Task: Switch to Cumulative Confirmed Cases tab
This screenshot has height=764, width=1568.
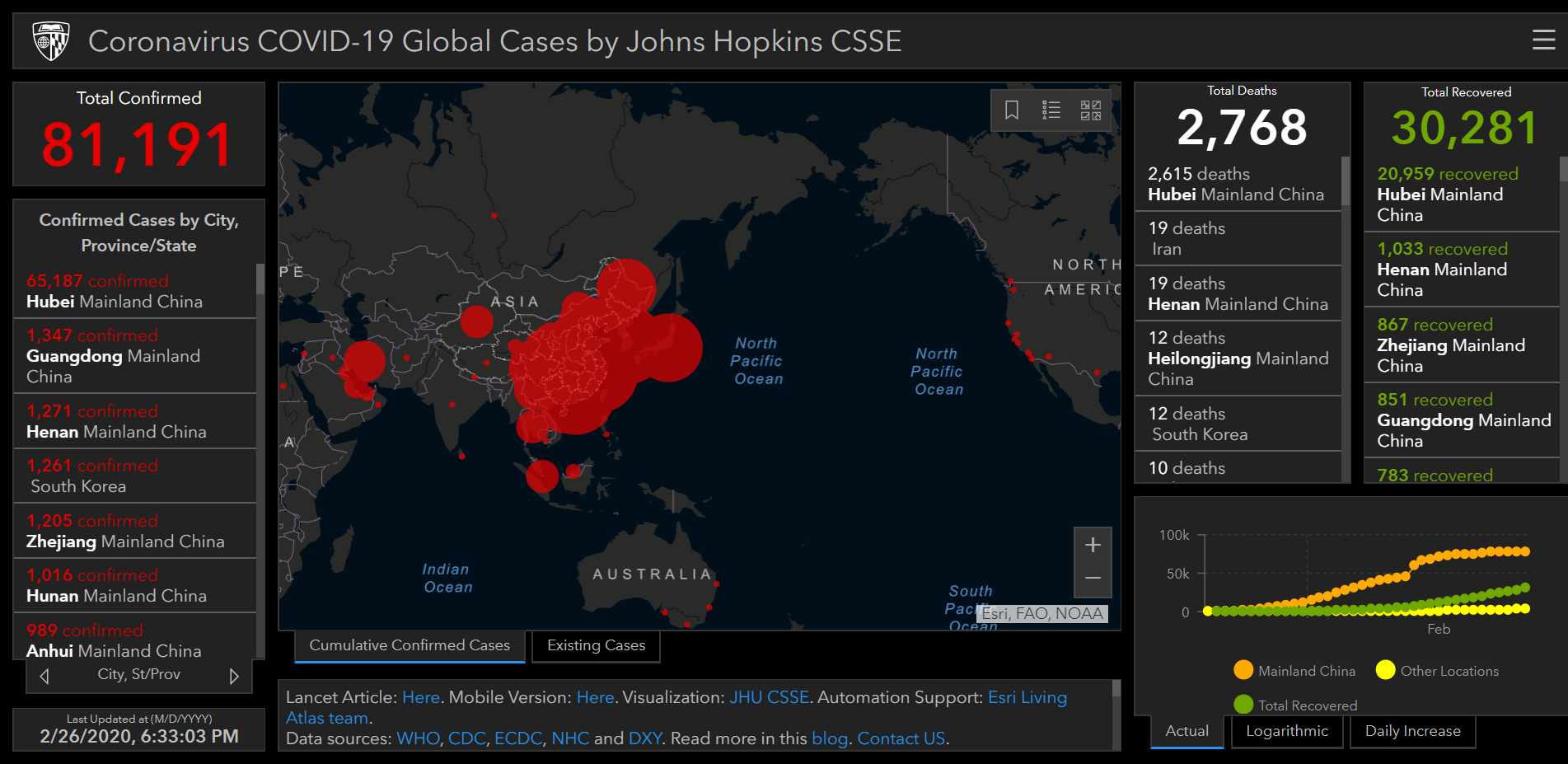Action: coord(410,645)
